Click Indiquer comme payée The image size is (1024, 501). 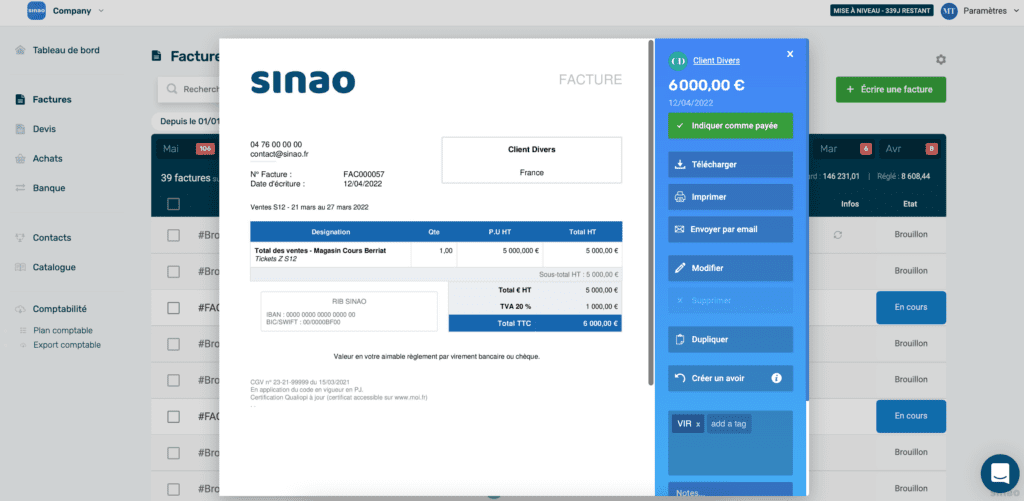pyautogui.click(x=730, y=125)
